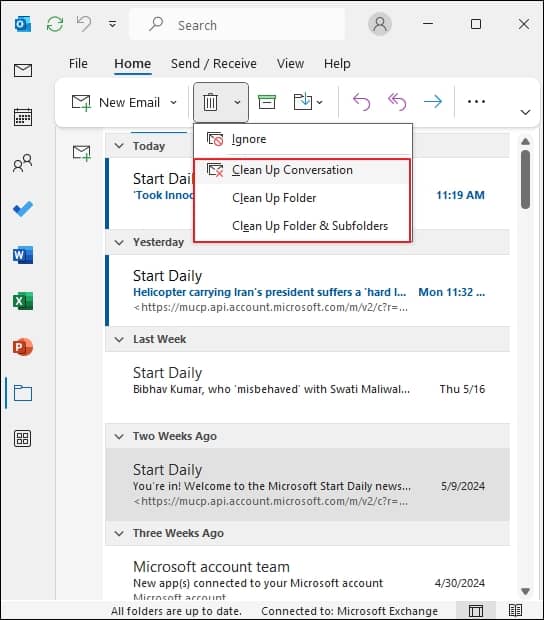Viewport: 544px width, 620px height.
Task: Click the message list scrollbar thumb
Action: [525, 180]
